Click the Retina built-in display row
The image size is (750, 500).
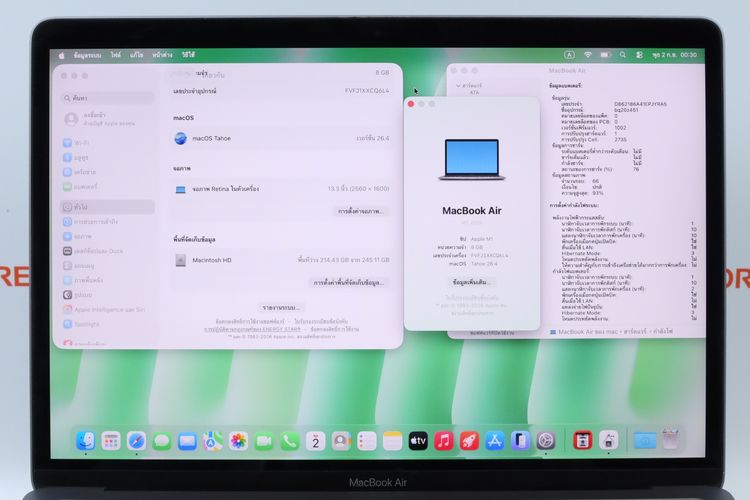281,189
